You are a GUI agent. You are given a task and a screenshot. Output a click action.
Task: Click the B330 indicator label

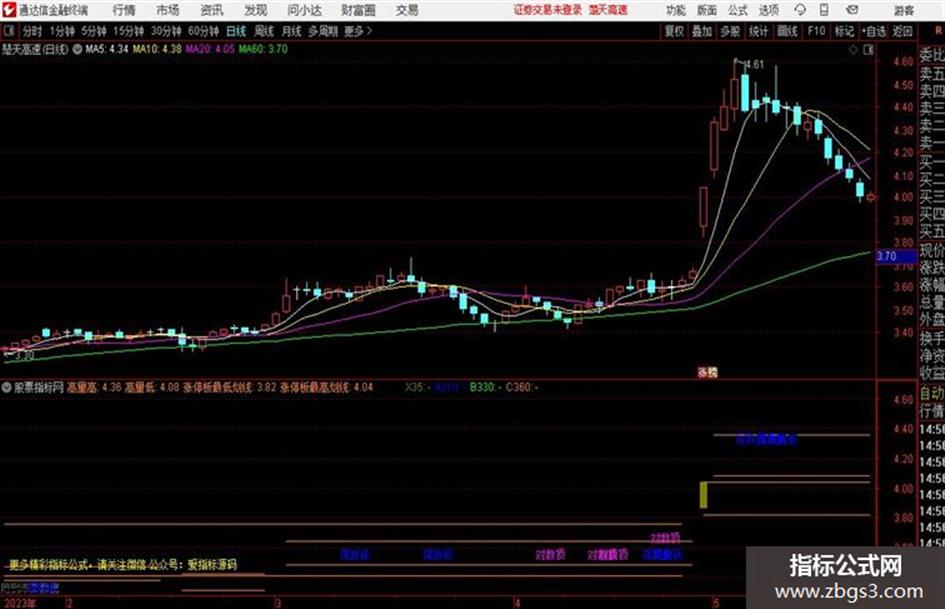(486, 387)
